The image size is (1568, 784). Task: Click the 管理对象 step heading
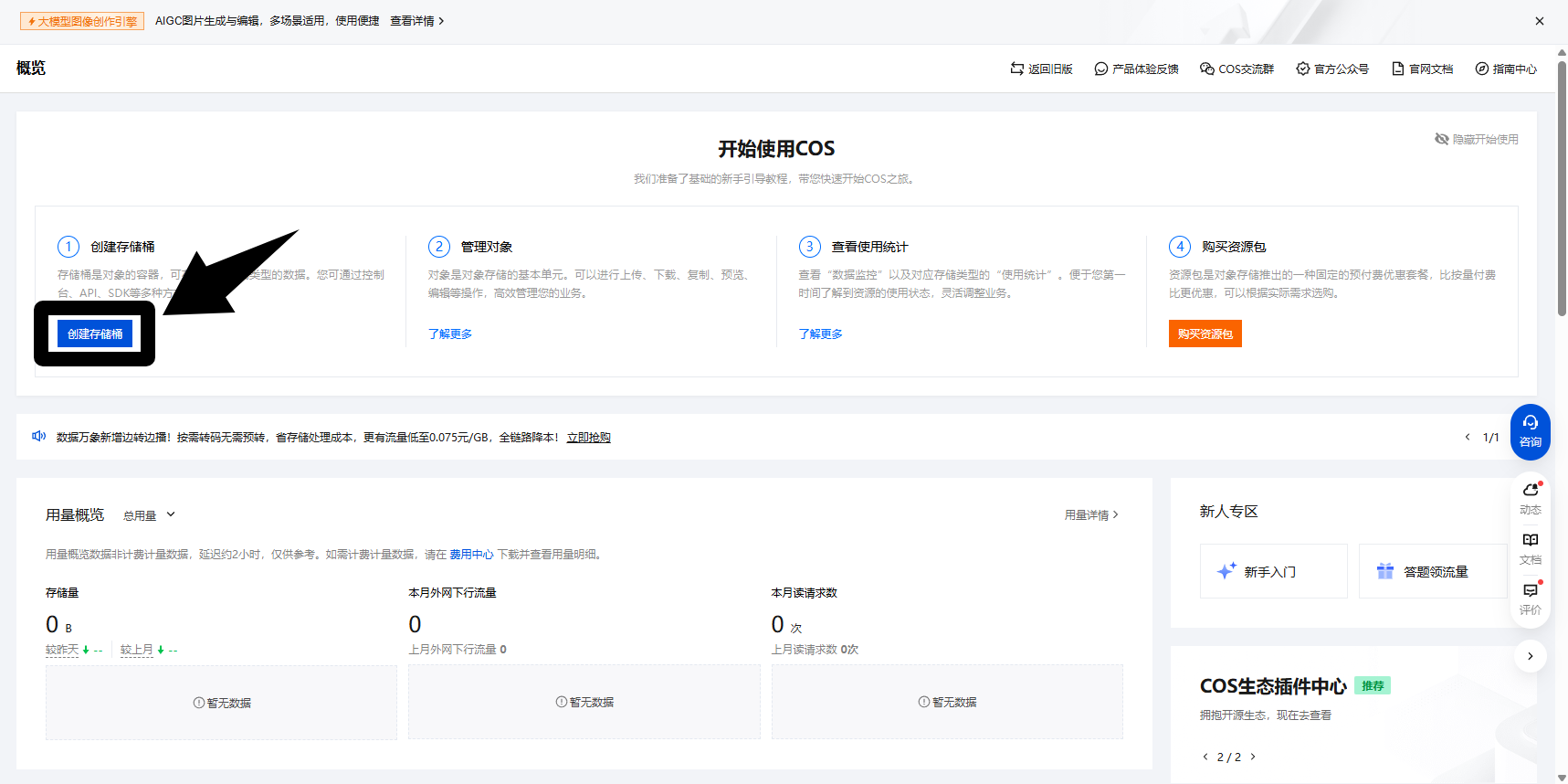(487, 247)
